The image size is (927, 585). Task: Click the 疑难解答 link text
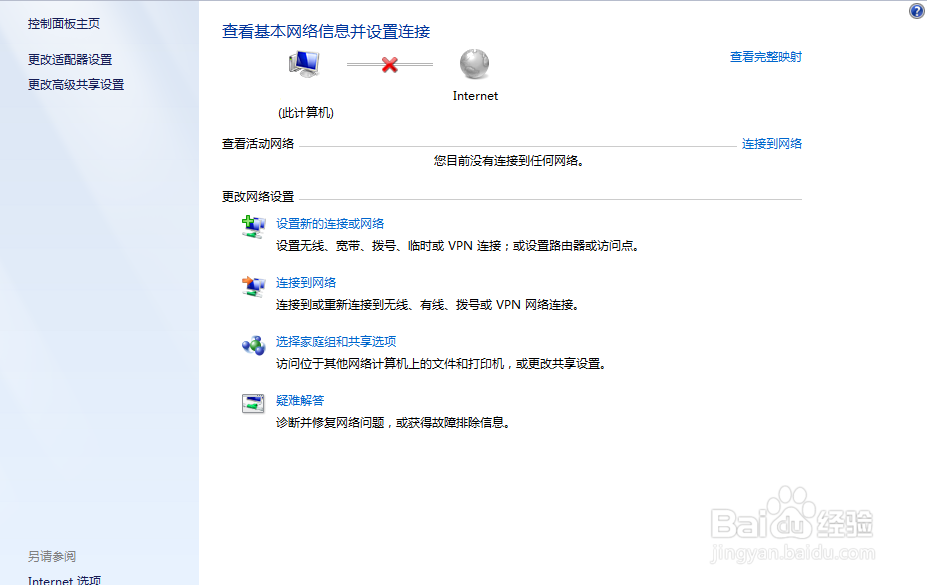pyautogui.click(x=299, y=400)
